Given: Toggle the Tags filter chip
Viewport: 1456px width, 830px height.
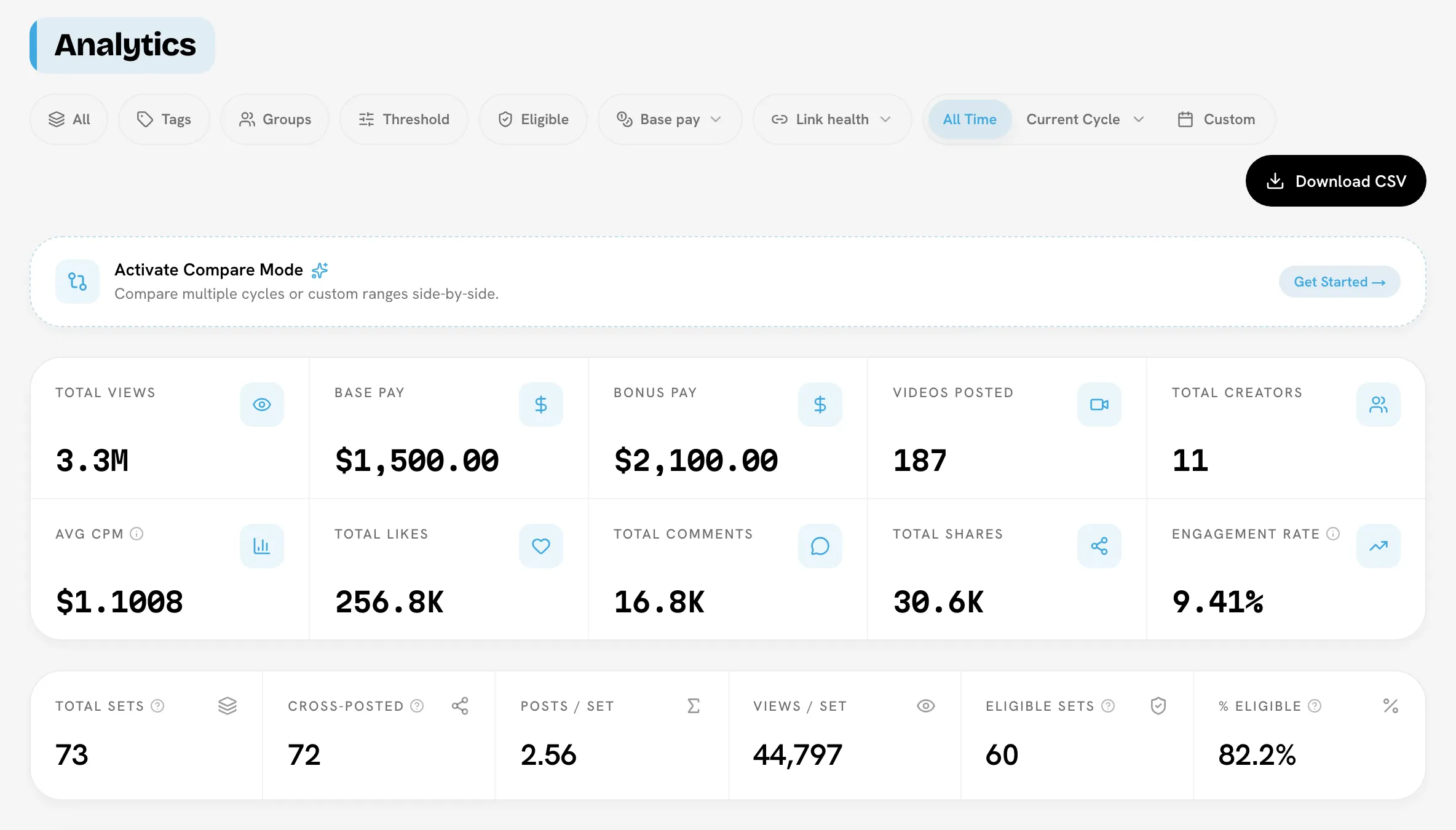Looking at the screenshot, I should (164, 119).
